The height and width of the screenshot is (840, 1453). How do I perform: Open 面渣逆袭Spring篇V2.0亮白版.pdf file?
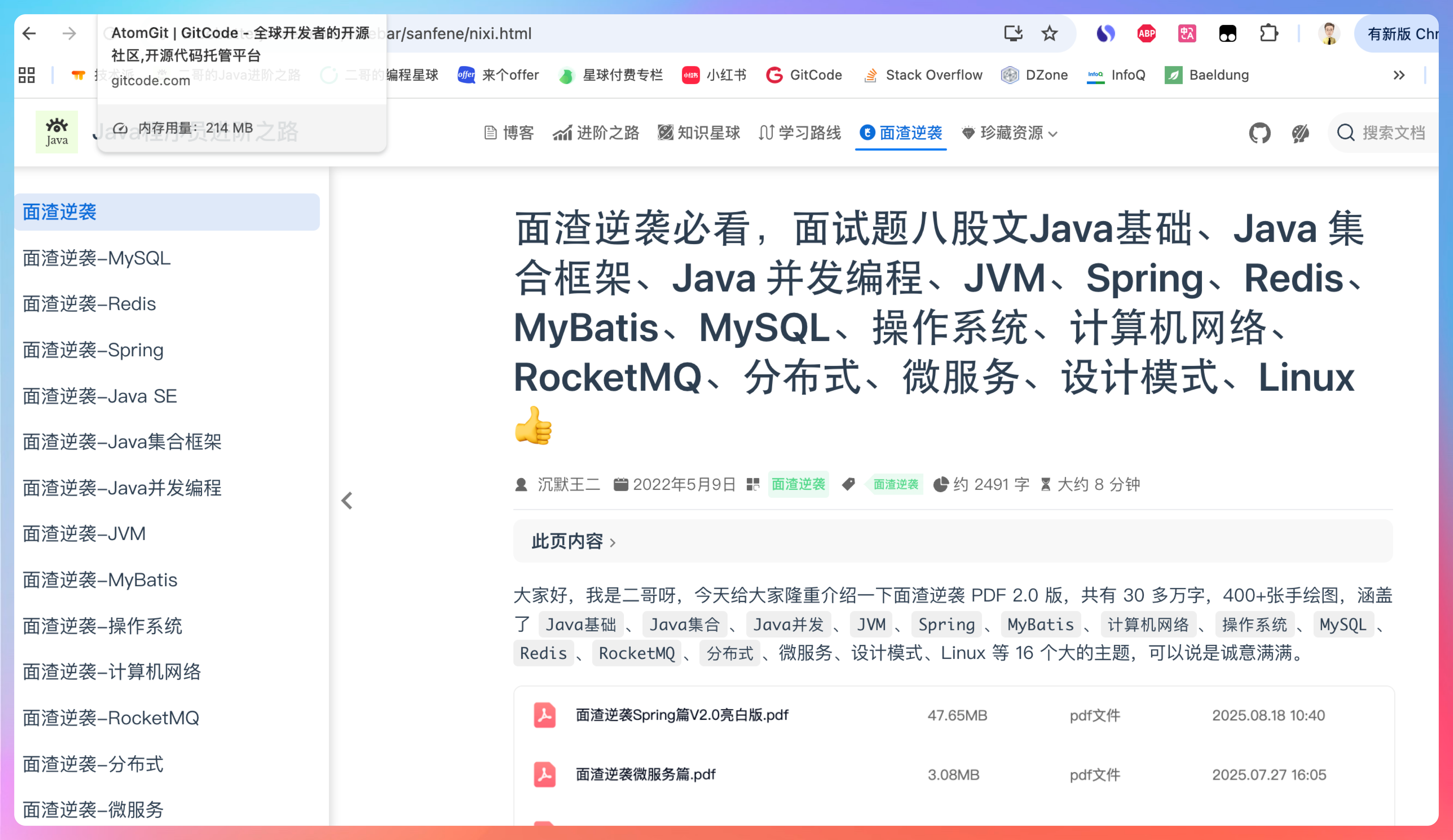682,715
